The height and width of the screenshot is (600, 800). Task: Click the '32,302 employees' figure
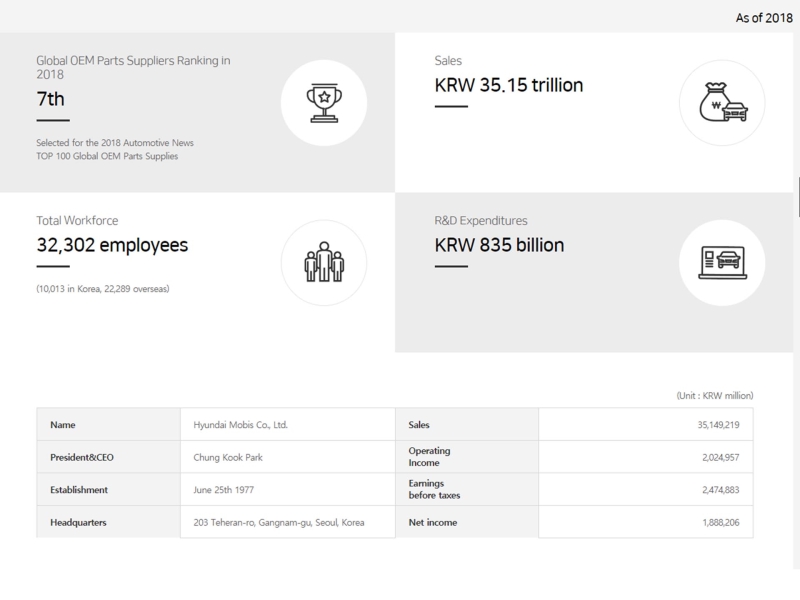112,245
